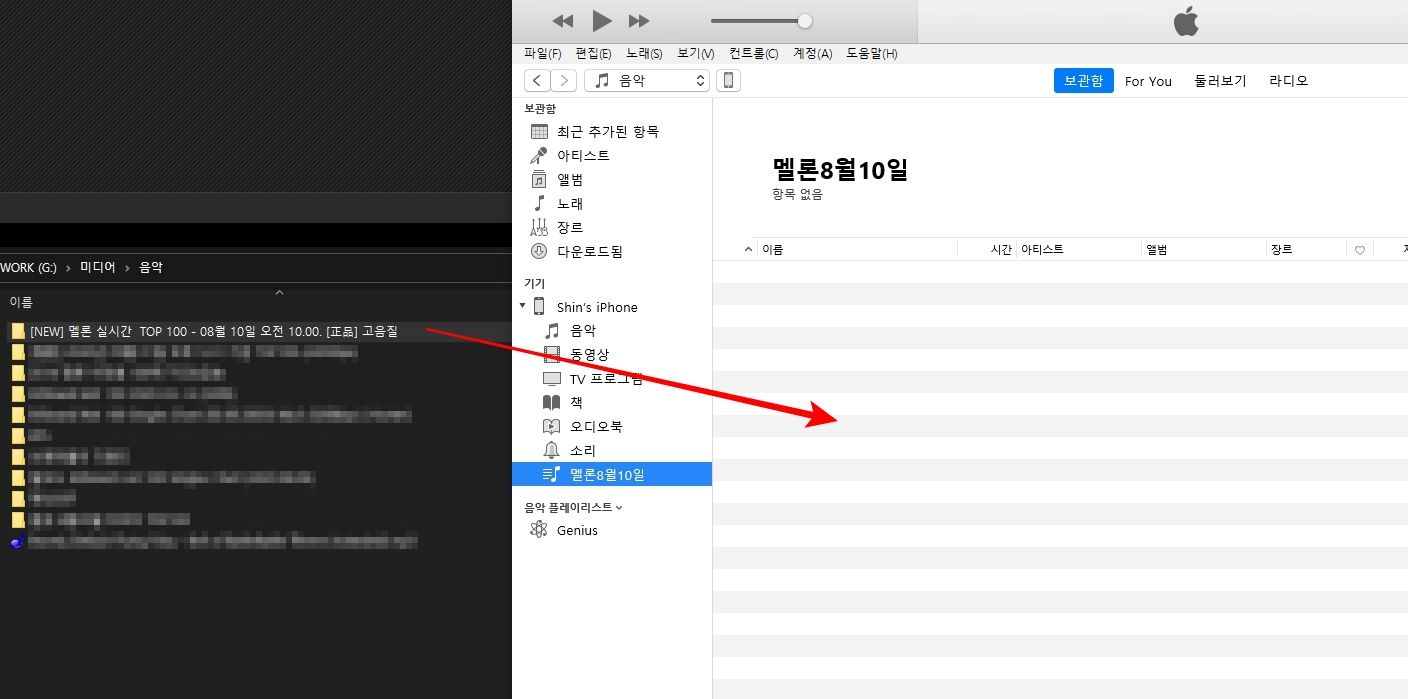Click the fast-forward next track button

pyautogui.click(x=639, y=21)
